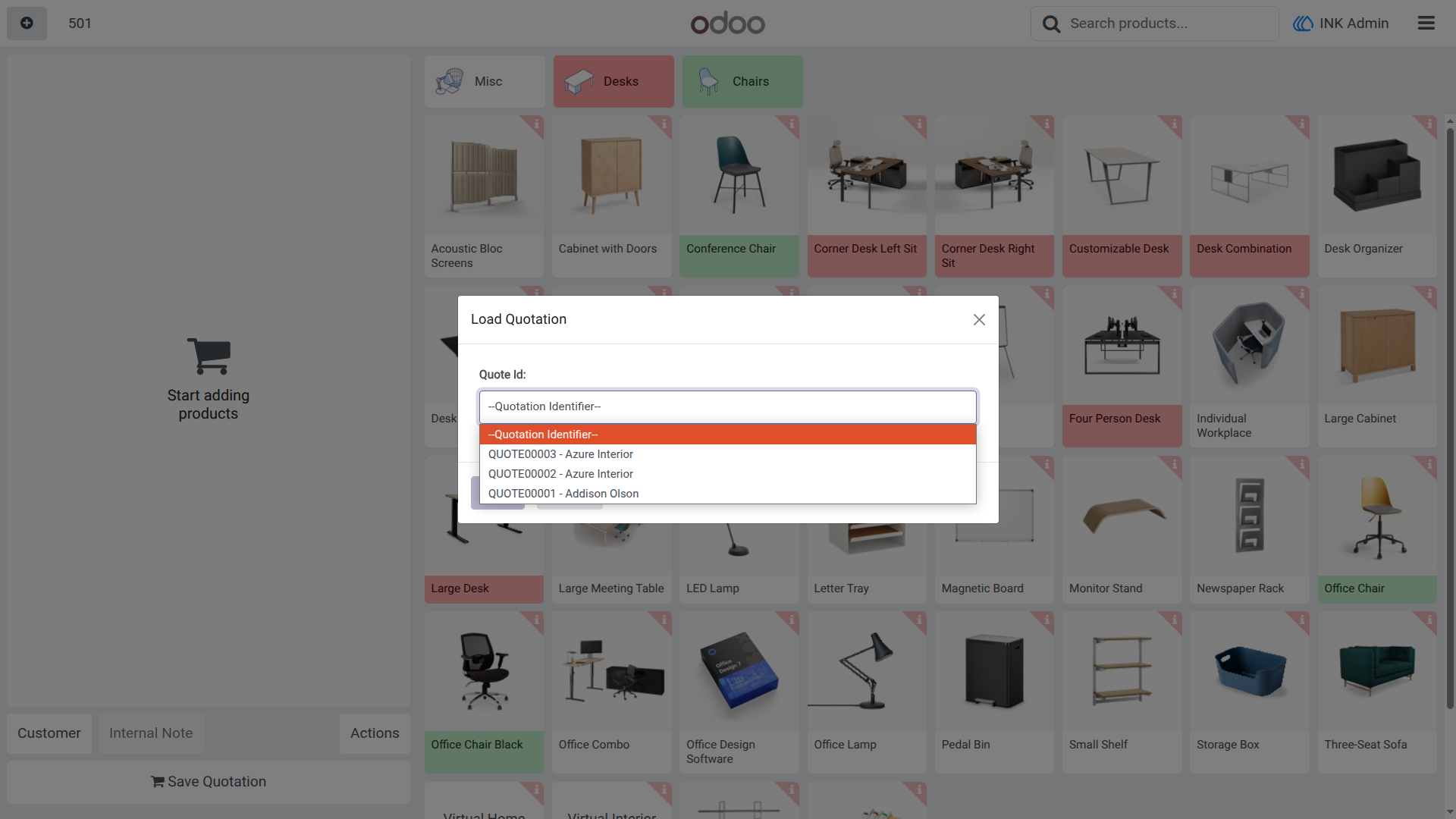Click the INK Admin user logo

click(1303, 24)
